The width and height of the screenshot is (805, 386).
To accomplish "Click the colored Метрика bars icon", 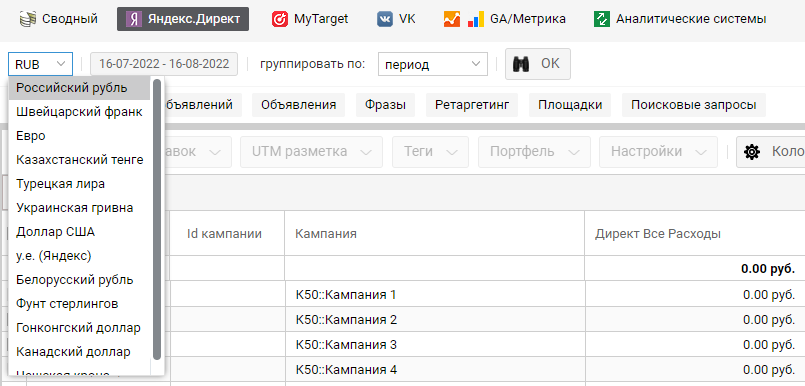I will point(476,20).
